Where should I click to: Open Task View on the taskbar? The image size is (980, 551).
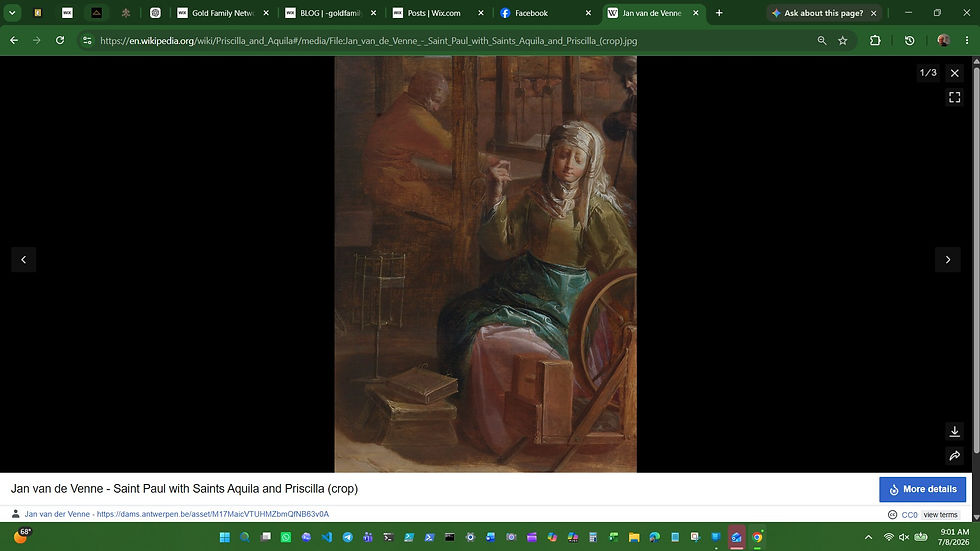[266, 537]
